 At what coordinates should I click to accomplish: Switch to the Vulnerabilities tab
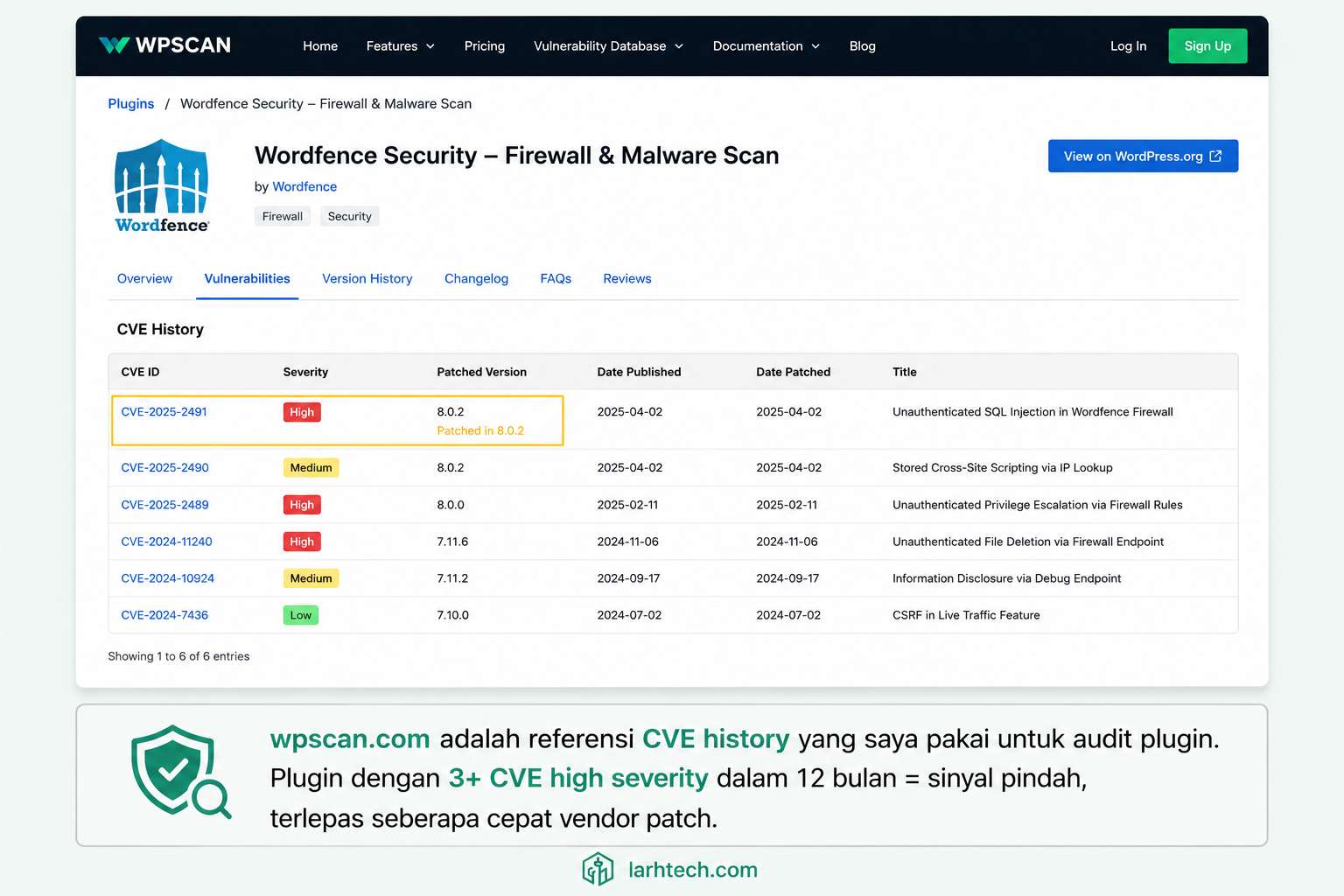(247, 278)
